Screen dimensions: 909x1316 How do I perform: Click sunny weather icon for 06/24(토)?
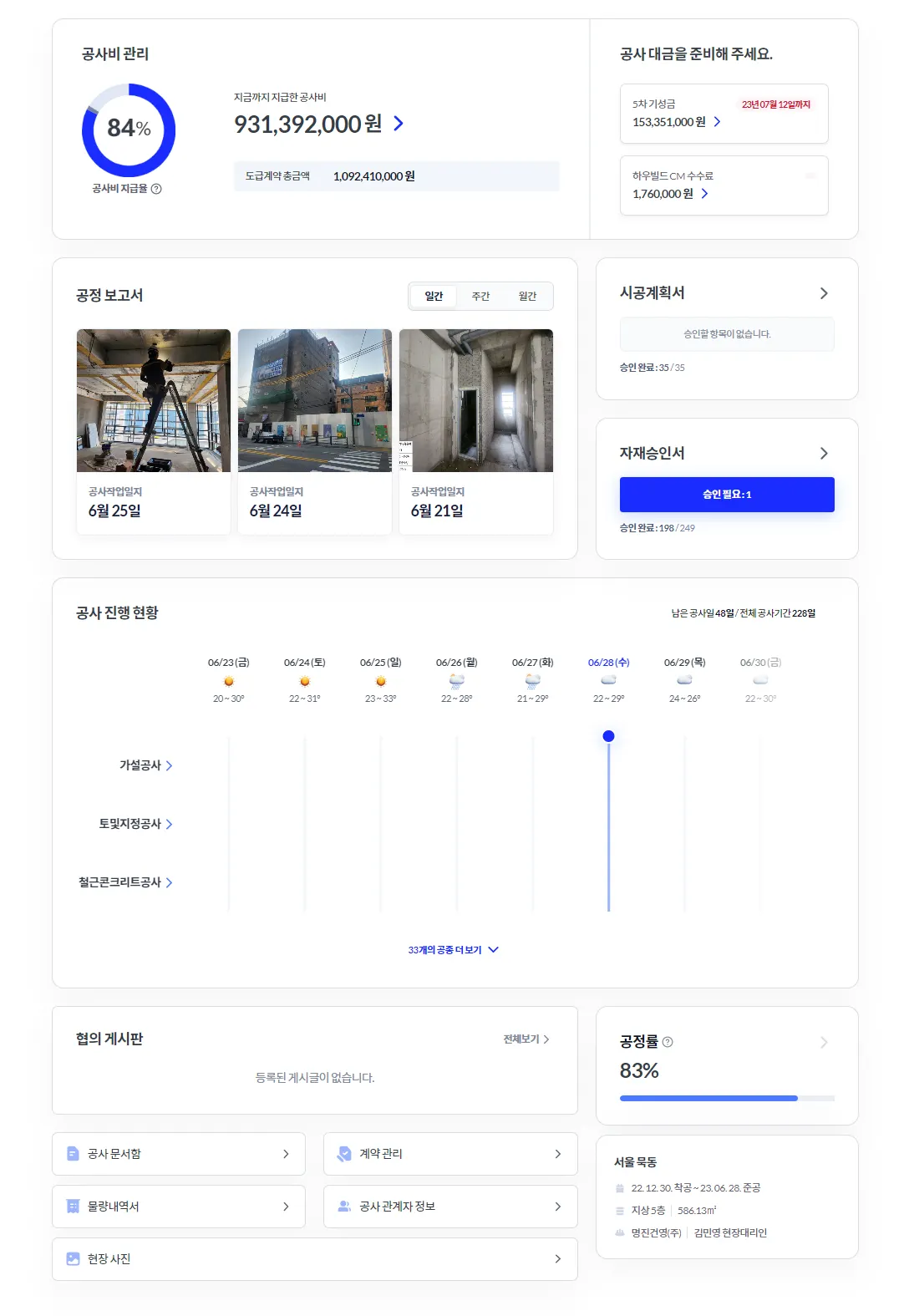305,681
